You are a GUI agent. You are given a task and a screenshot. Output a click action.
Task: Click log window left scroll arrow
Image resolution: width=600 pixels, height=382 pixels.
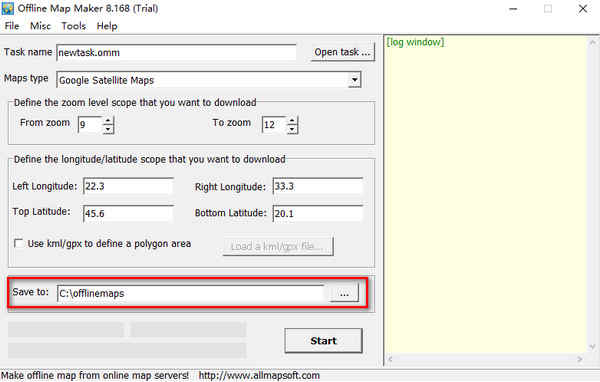(x=390, y=359)
